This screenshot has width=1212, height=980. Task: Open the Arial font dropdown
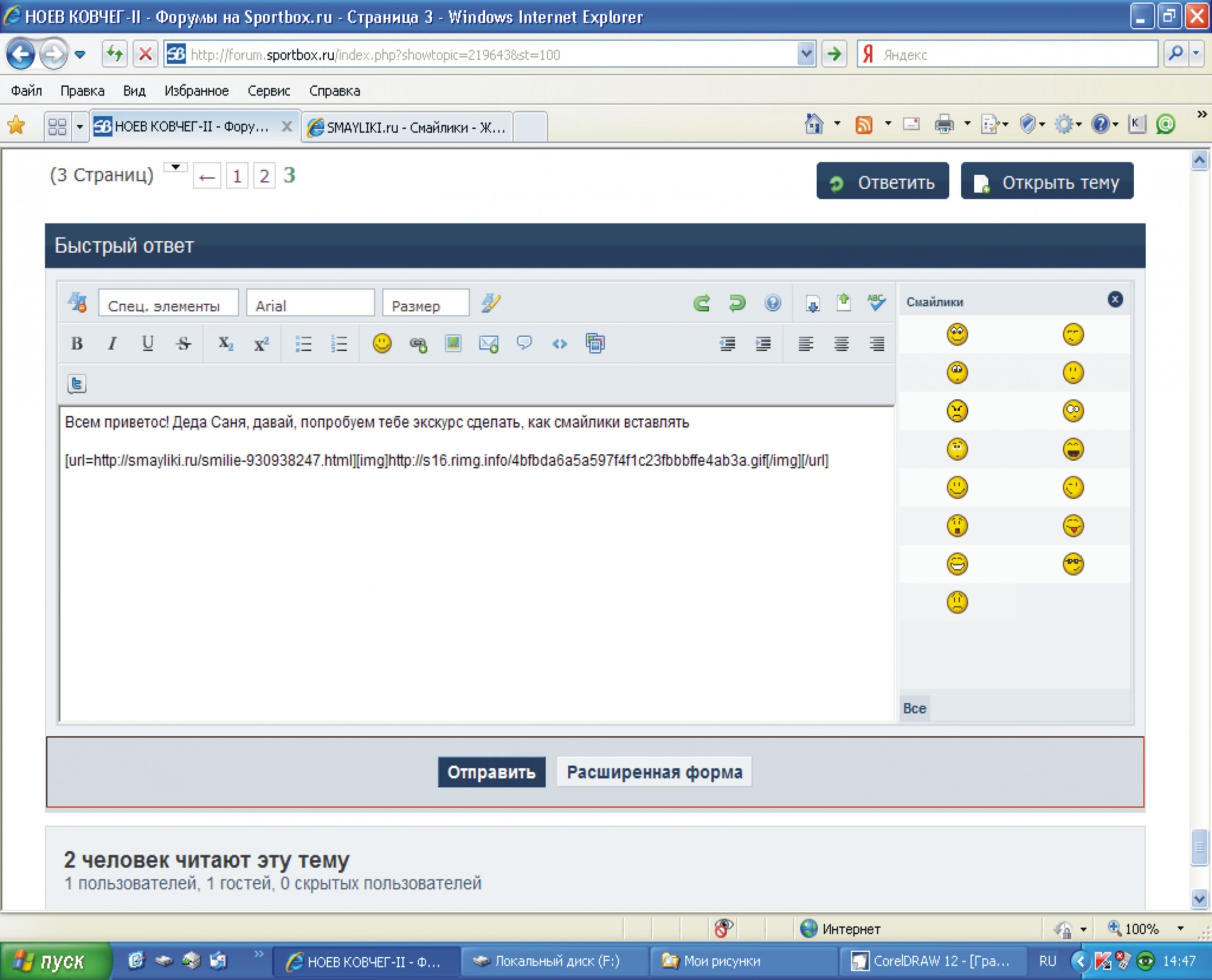click(310, 305)
